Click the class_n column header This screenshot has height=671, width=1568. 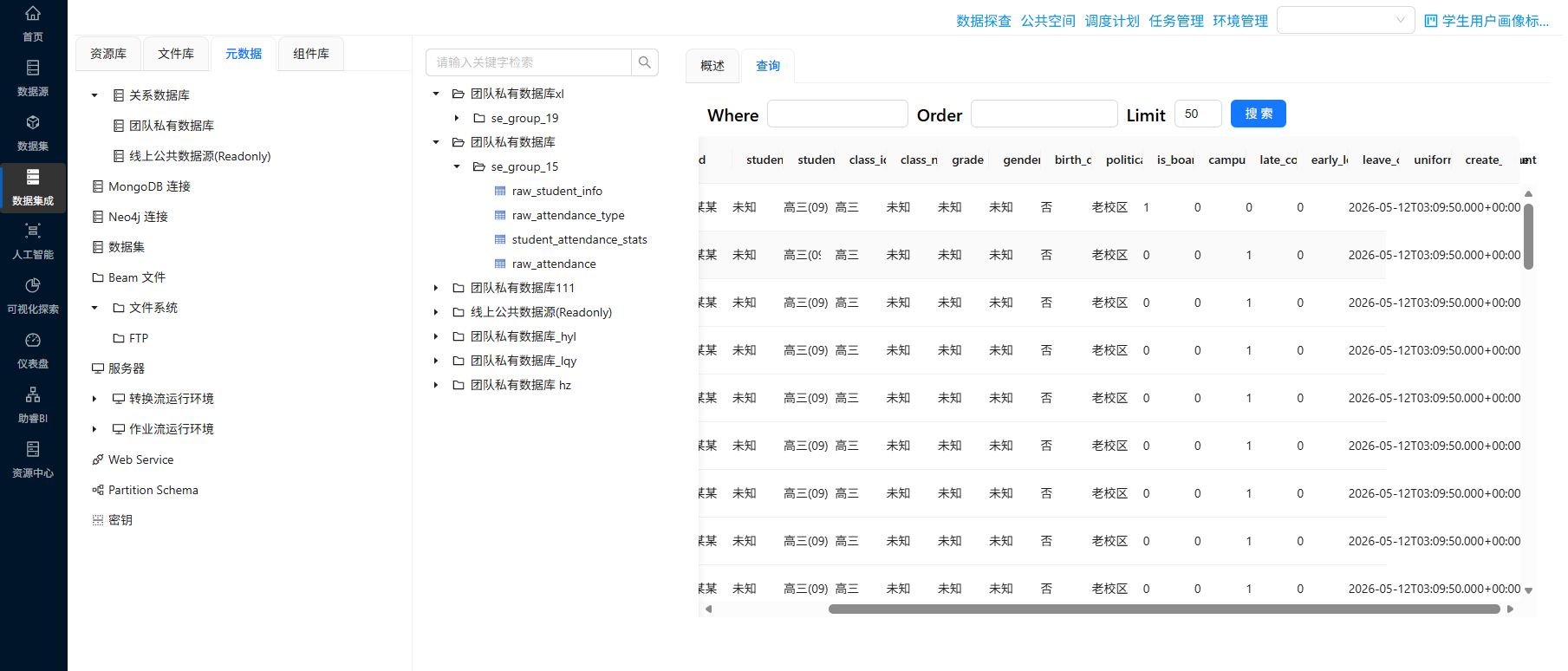pos(919,160)
